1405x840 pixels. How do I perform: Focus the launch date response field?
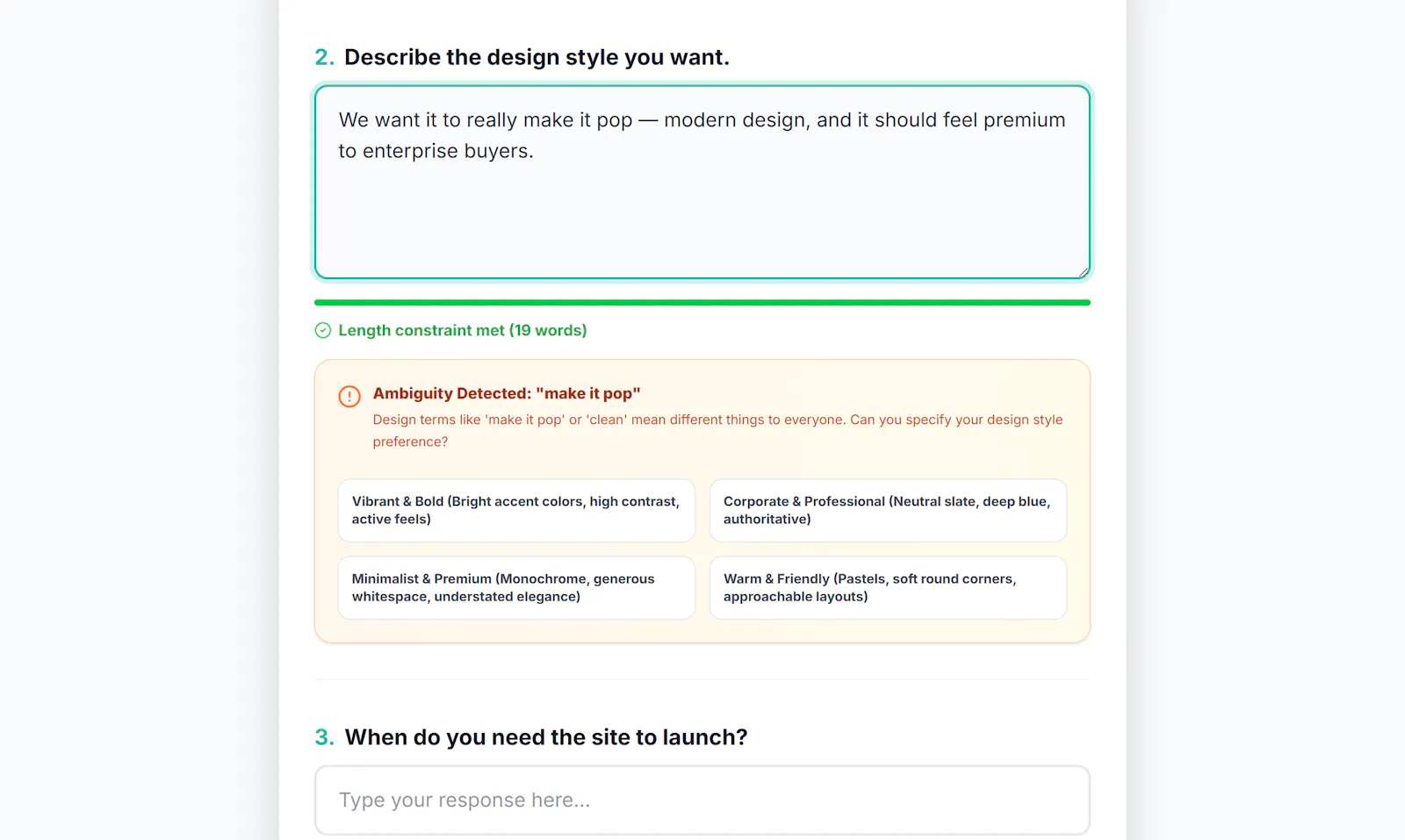coord(702,800)
